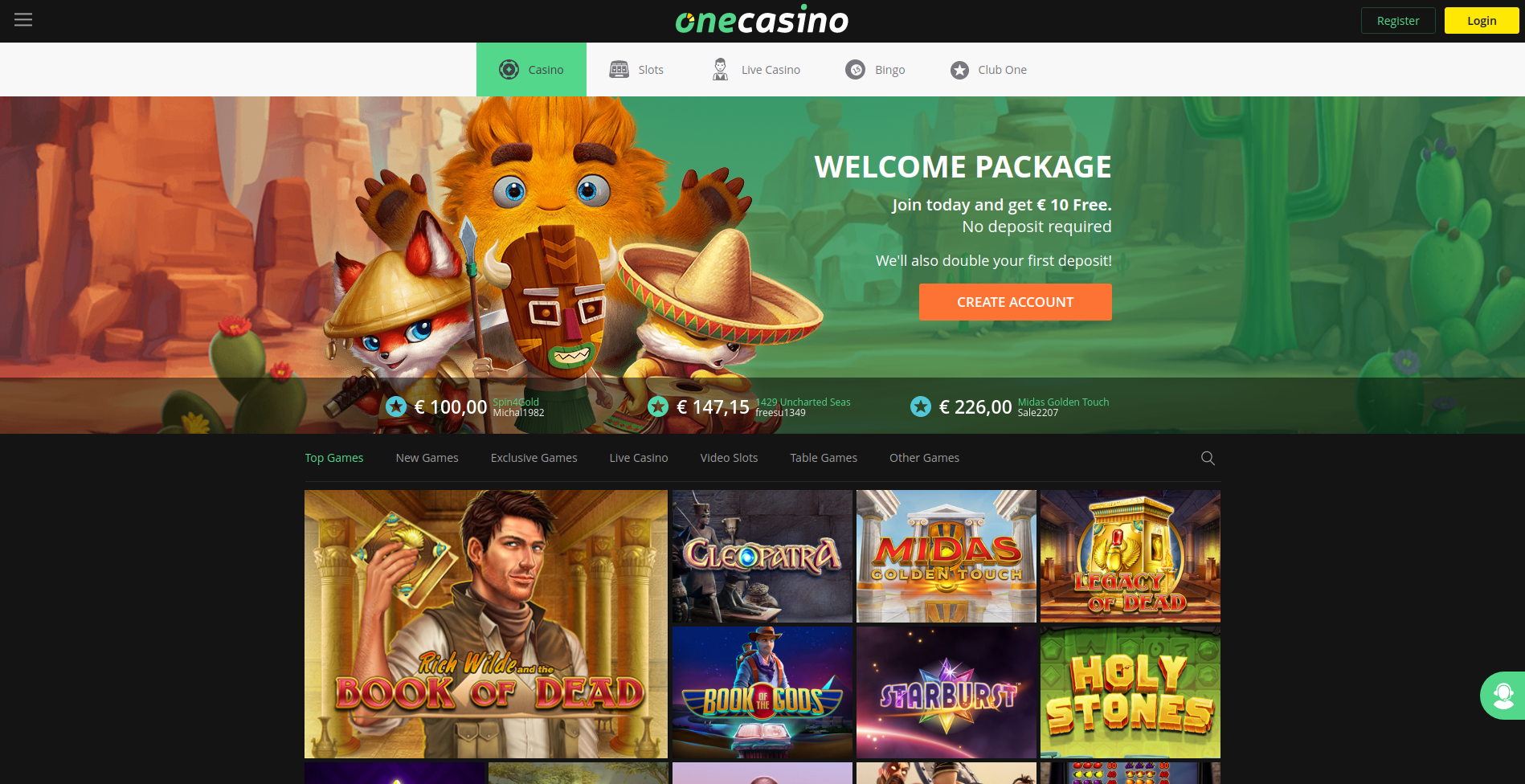Click the yellow Login button
The image size is (1525, 784).
click(x=1482, y=21)
